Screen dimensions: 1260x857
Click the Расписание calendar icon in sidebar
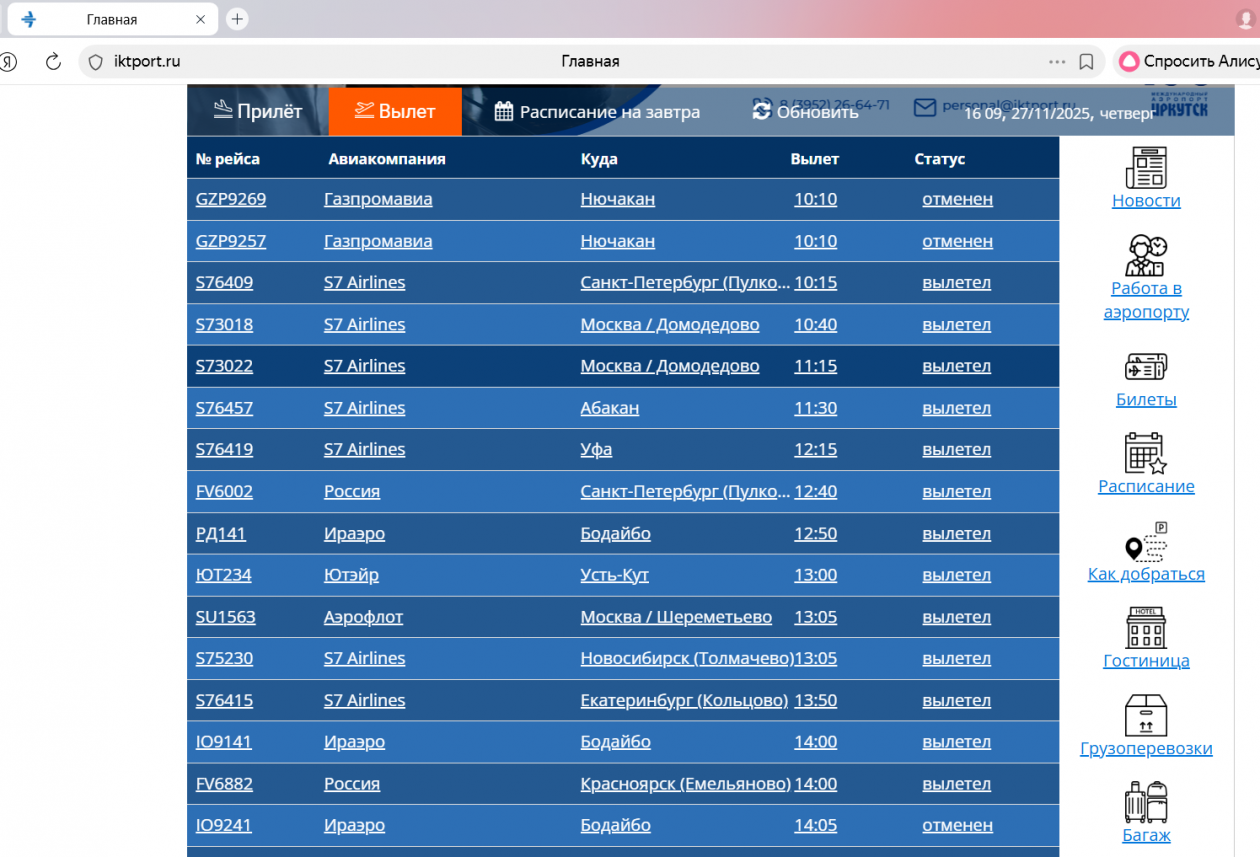(1146, 453)
